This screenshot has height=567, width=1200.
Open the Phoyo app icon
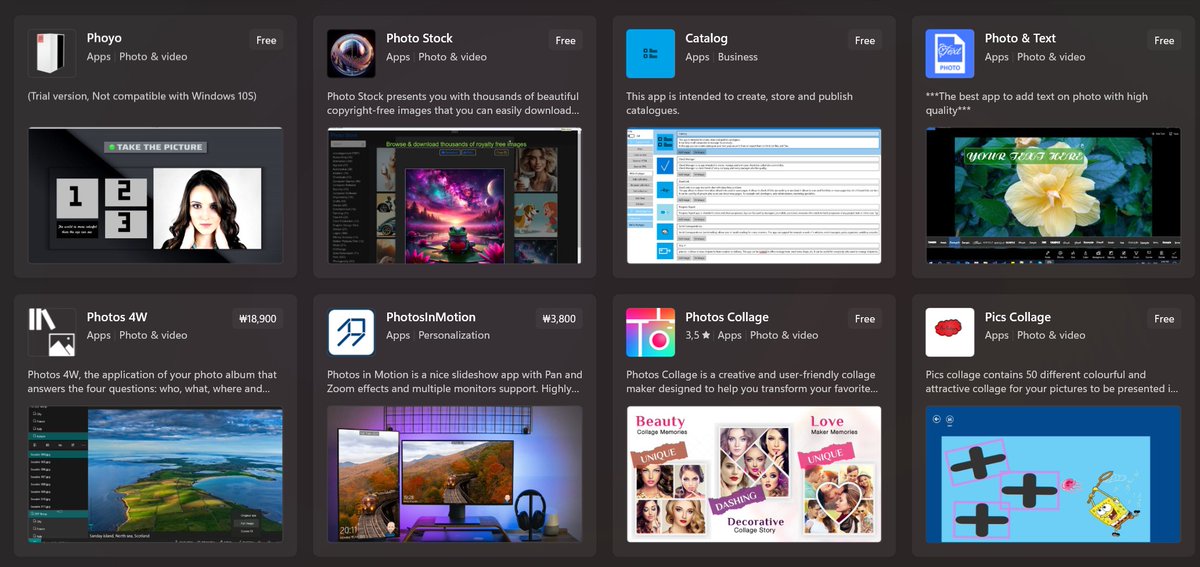(x=52, y=54)
